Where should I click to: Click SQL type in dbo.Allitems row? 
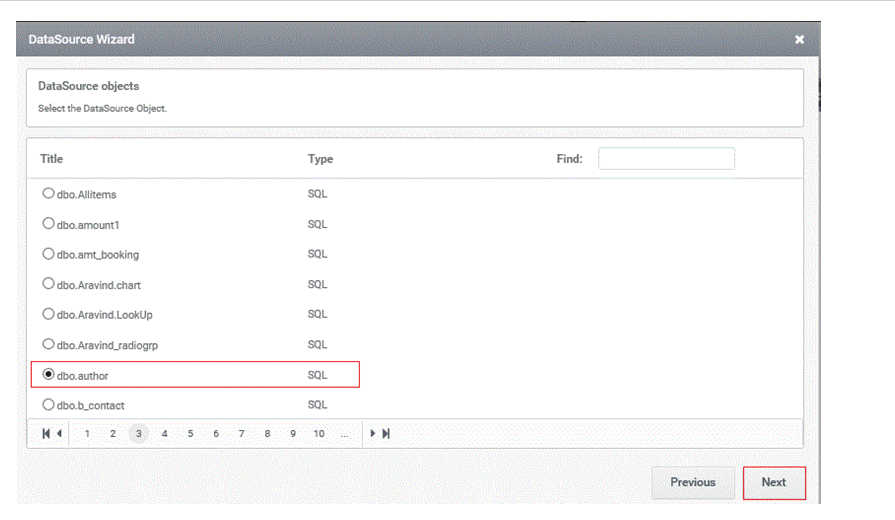tap(317, 194)
